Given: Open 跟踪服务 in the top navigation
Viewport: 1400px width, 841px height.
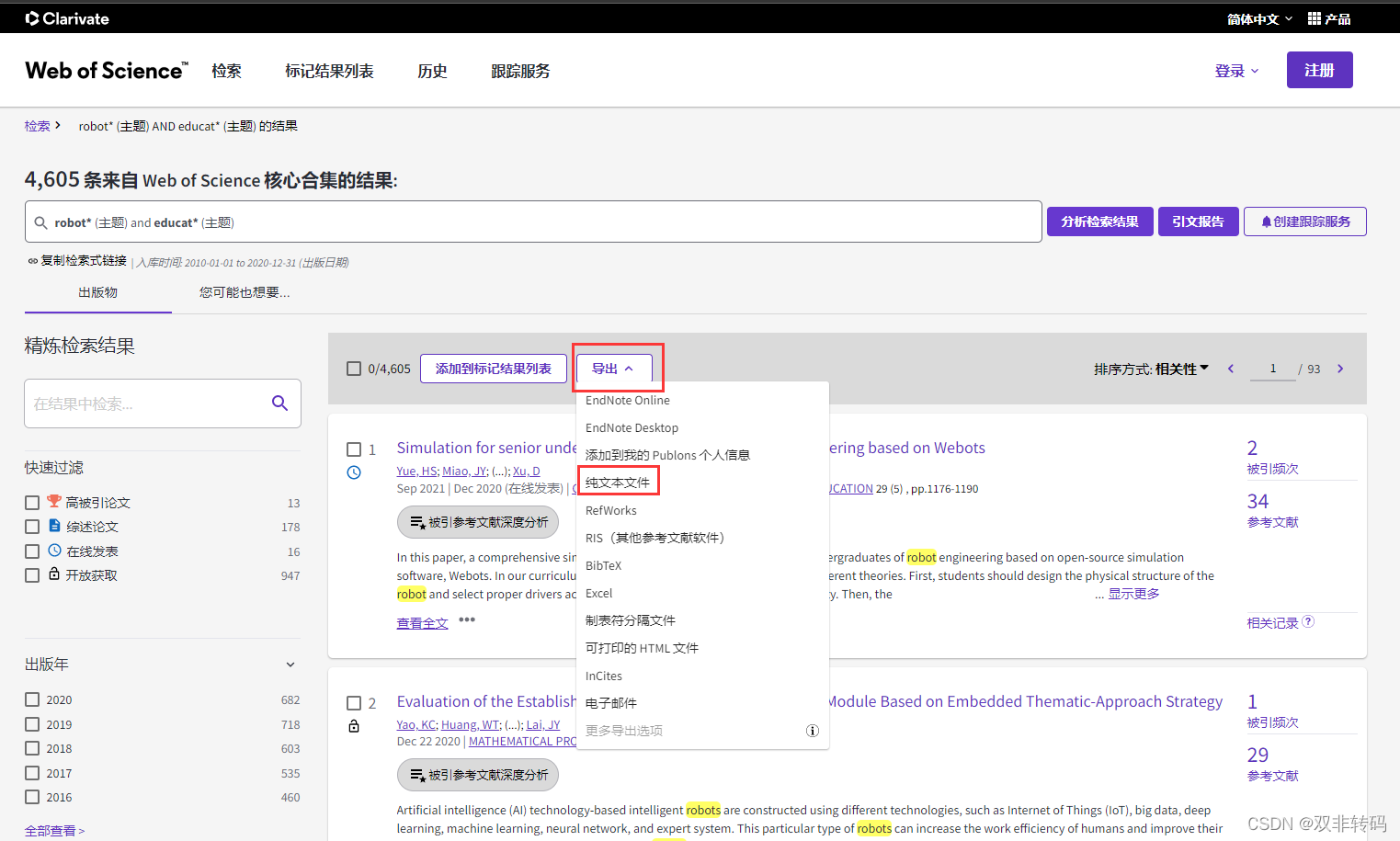Looking at the screenshot, I should pyautogui.click(x=520, y=71).
